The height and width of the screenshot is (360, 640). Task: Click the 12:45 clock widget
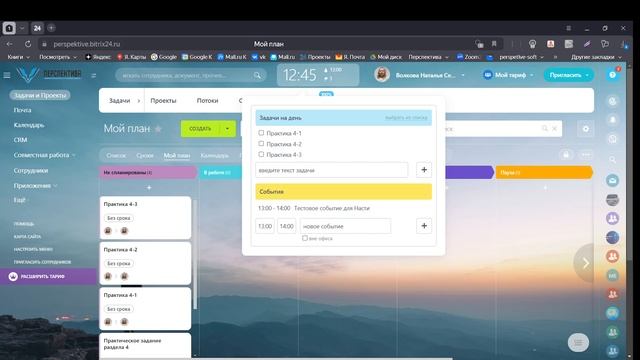318,75
